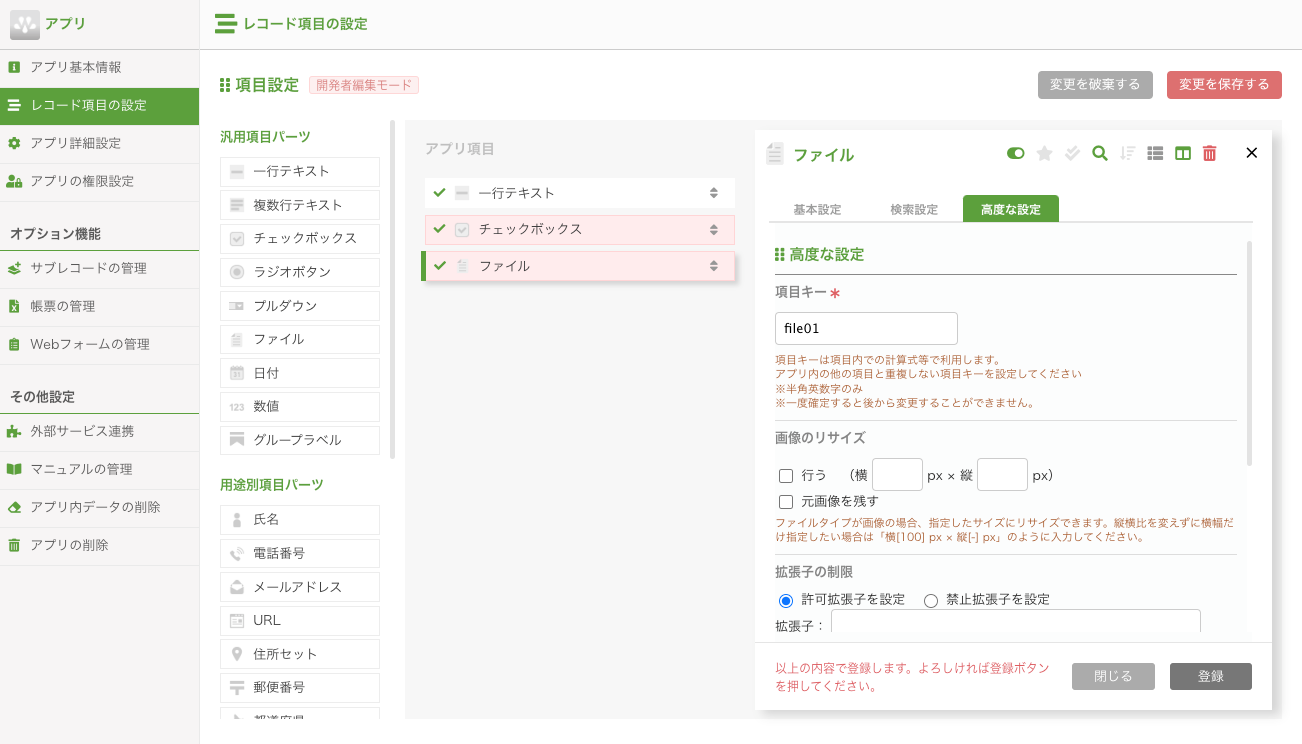Click the sort icon in the ファイル panel header
This screenshot has height=744, width=1302.
(x=1126, y=154)
